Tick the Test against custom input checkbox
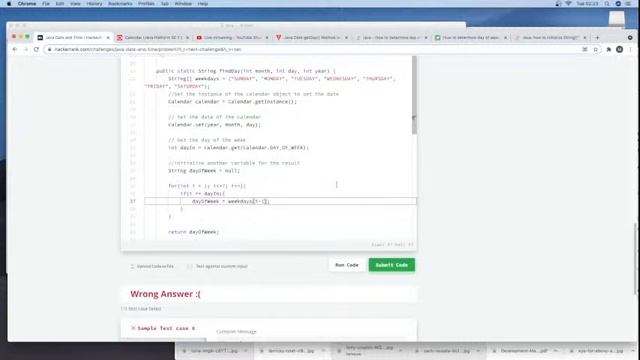The width and height of the screenshot is (640, 360). (189, 266)
